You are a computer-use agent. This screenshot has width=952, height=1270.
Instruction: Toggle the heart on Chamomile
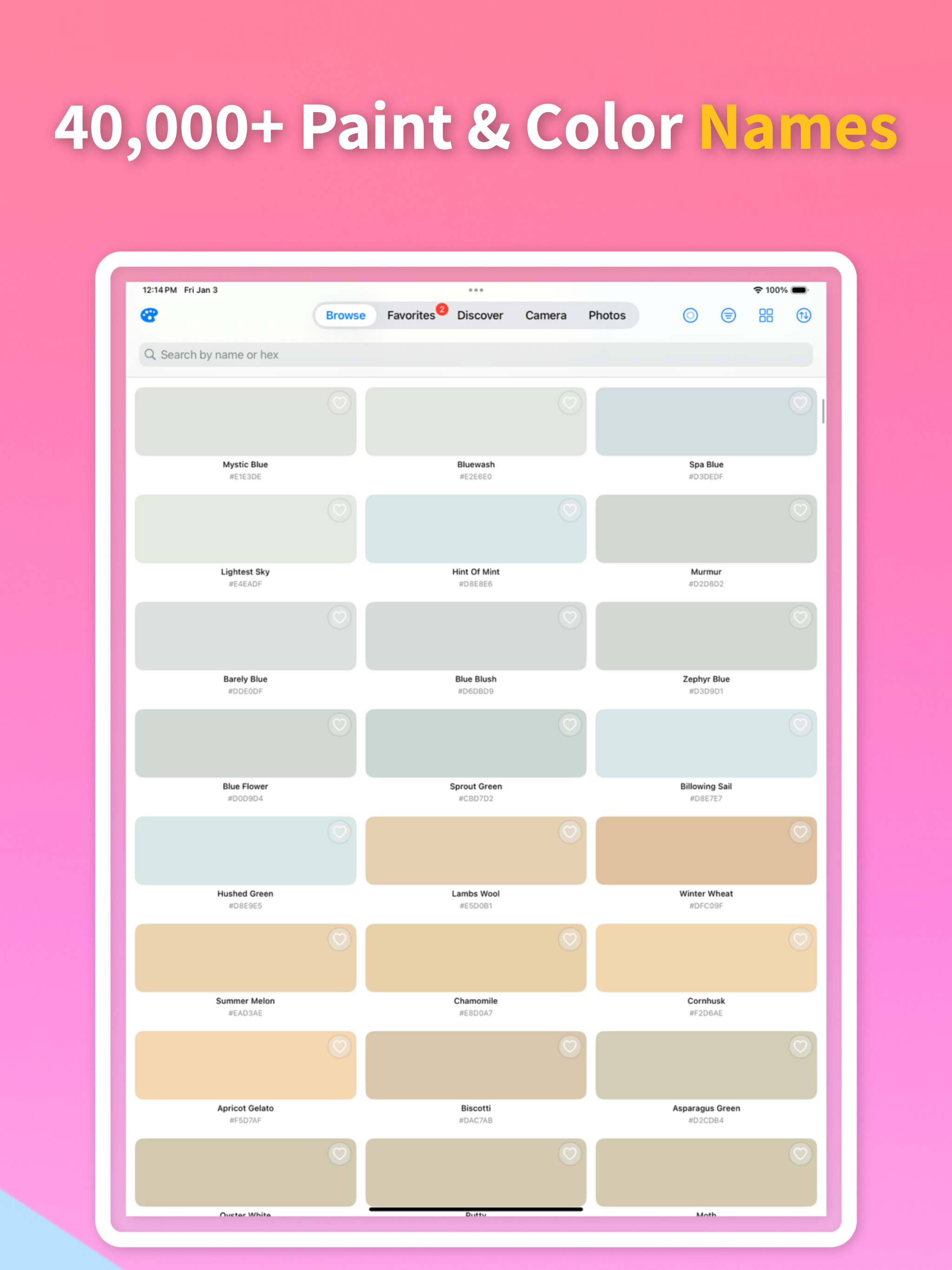click(x=569, y=939)
